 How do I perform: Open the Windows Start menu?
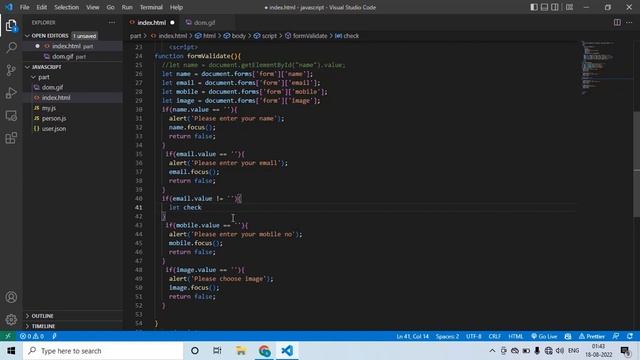11,351
